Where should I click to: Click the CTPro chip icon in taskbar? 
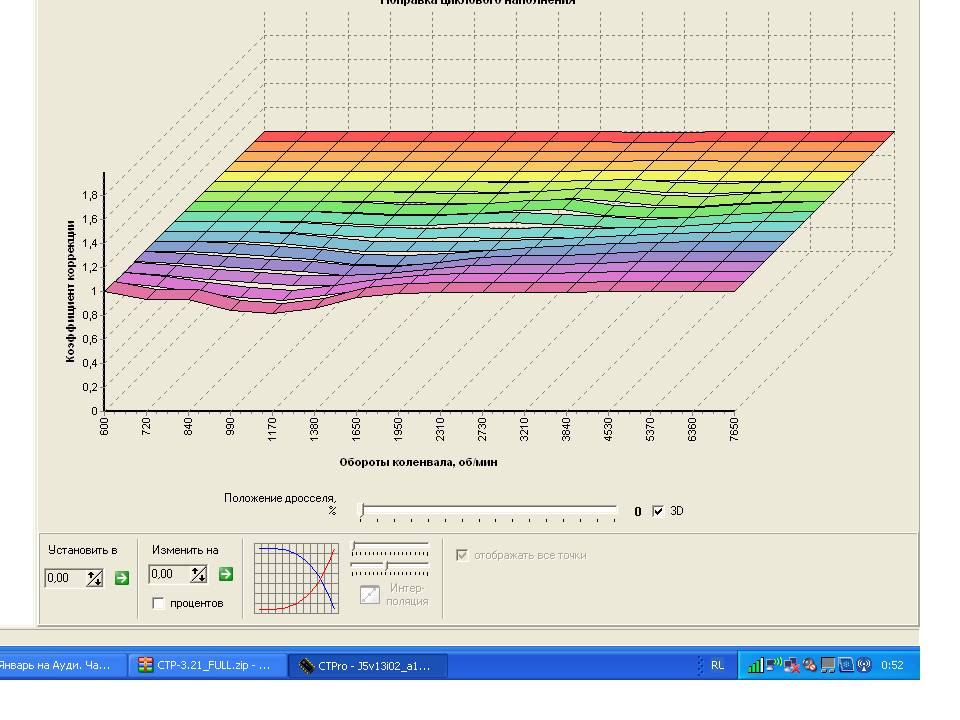[306, 666]
